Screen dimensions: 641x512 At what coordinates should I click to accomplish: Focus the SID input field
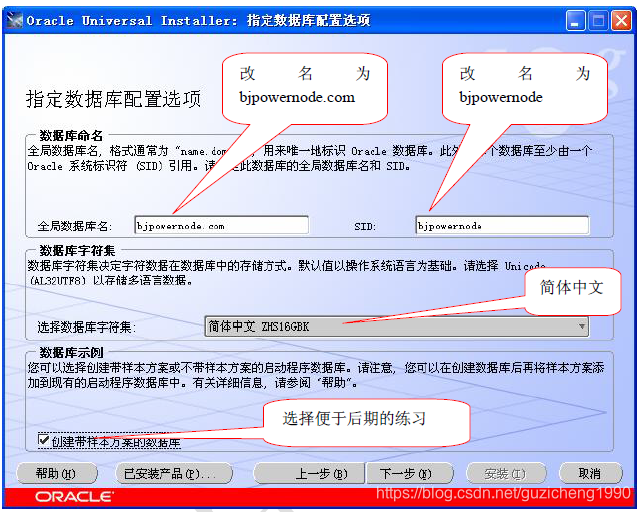pyautogui.click(x=502, y=225)
